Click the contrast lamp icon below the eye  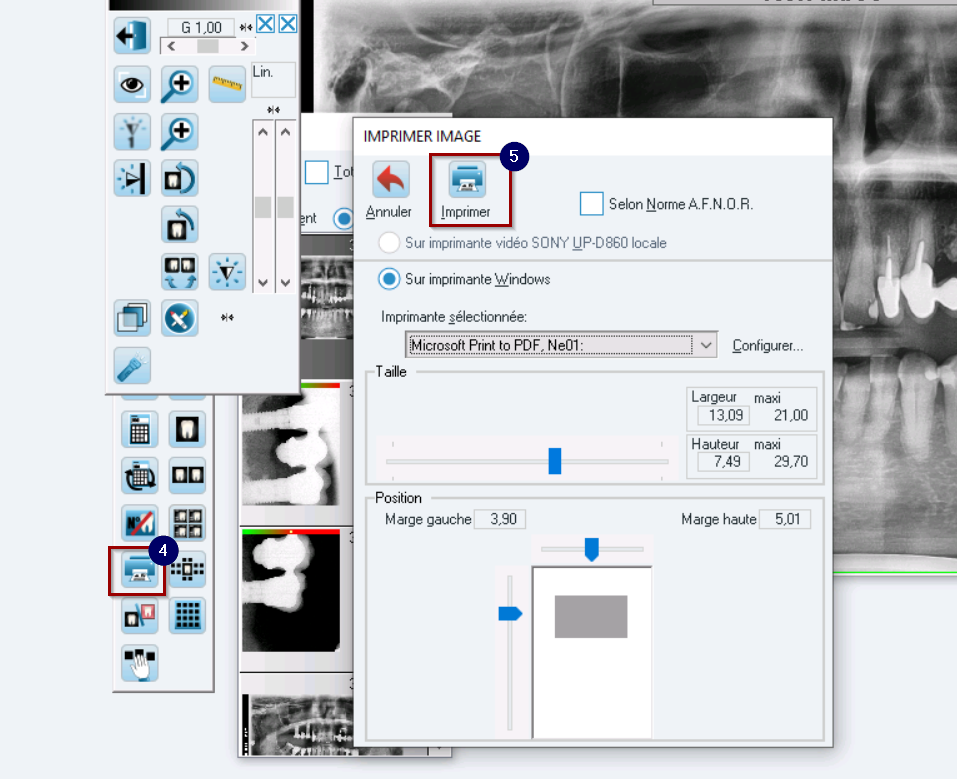pyautogui.click(x=132, y=132)
